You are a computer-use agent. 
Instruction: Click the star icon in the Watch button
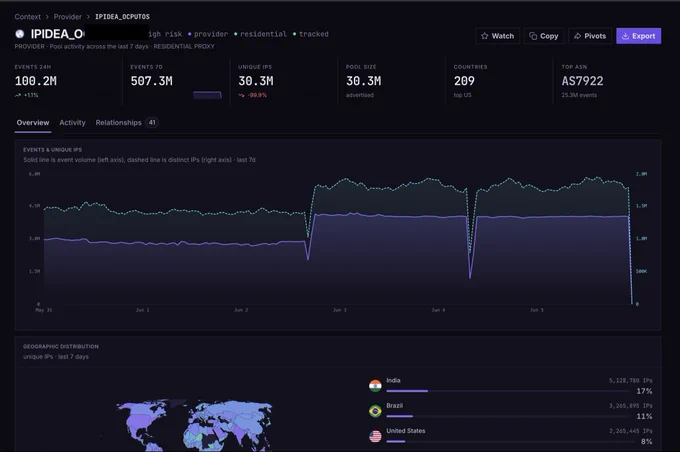485,36
